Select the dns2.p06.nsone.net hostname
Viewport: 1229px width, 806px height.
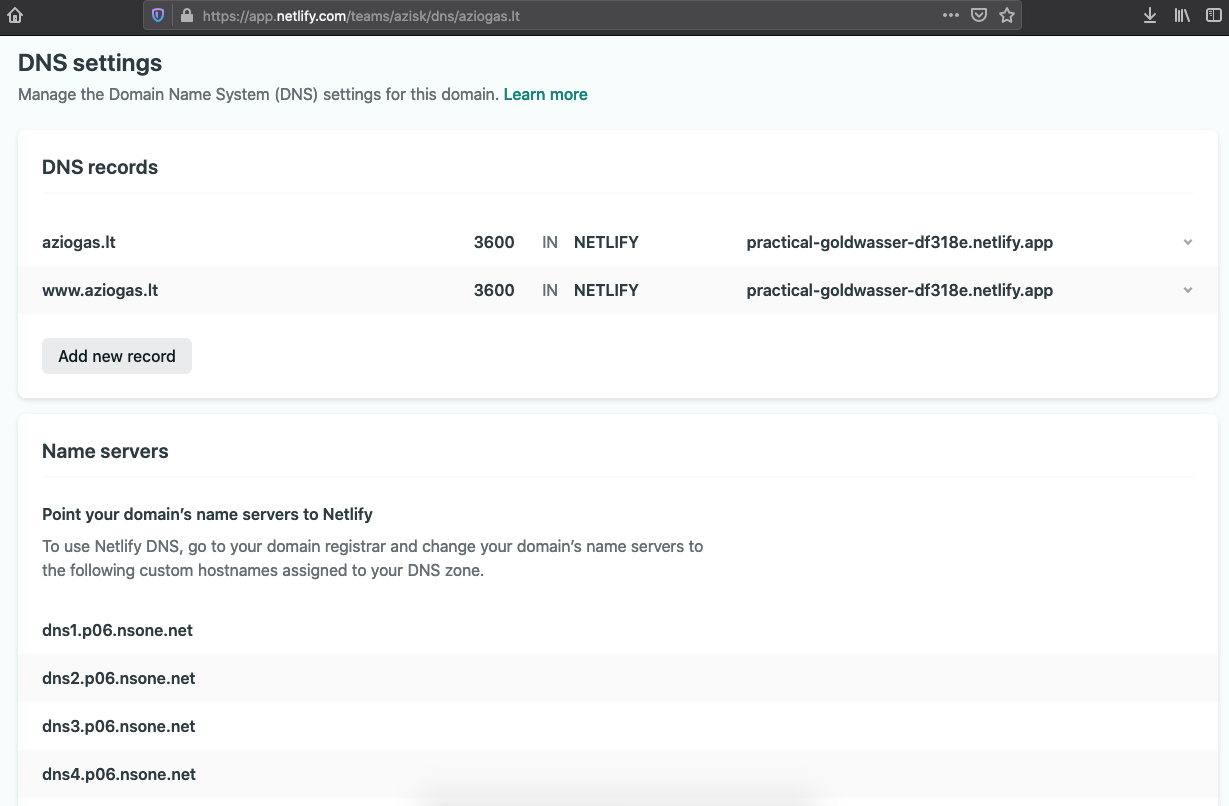[x=118, y=678]
